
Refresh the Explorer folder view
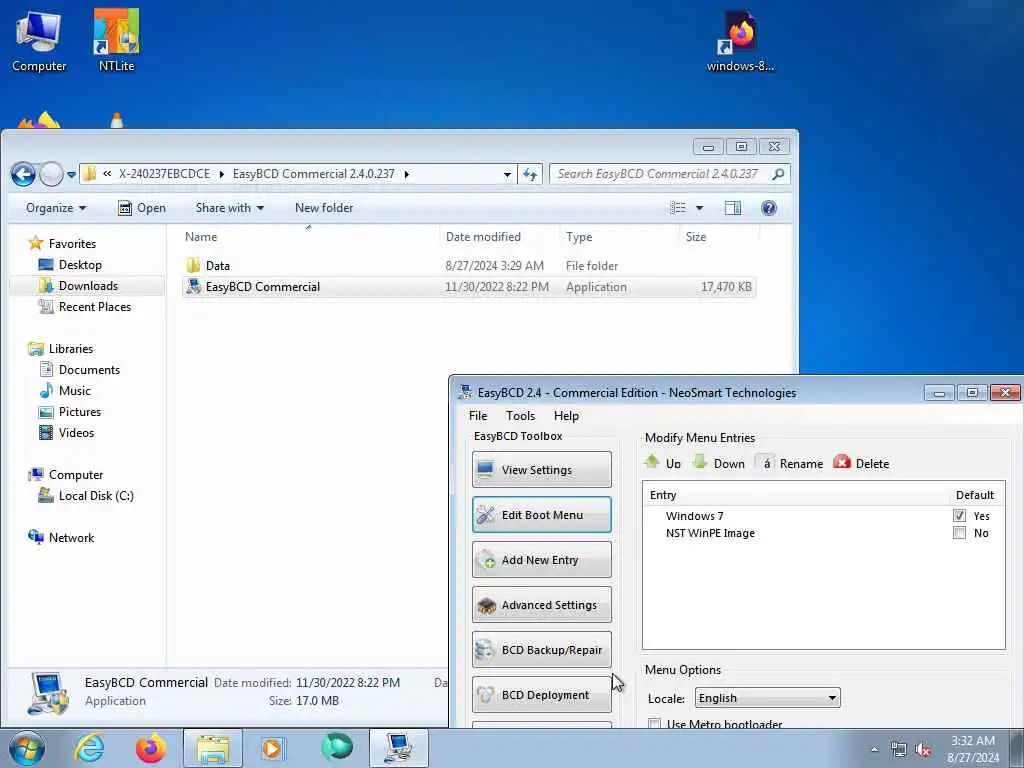tap(530, 174)
